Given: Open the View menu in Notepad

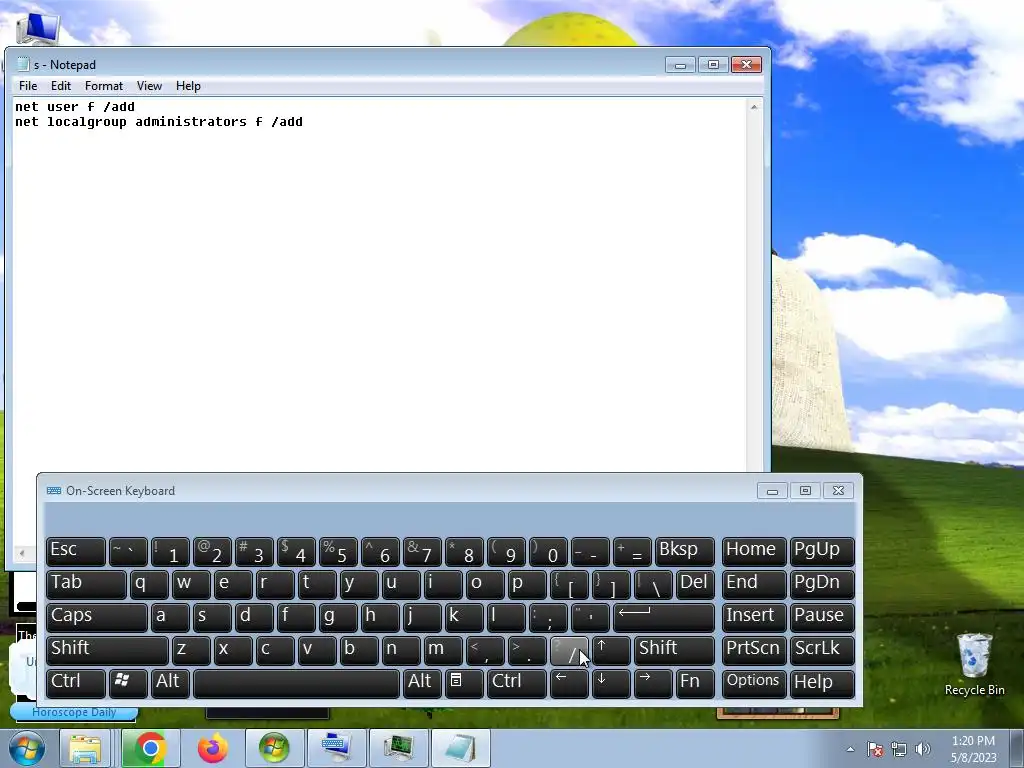Looking at the screenshot, I should [x=149, y=86].
